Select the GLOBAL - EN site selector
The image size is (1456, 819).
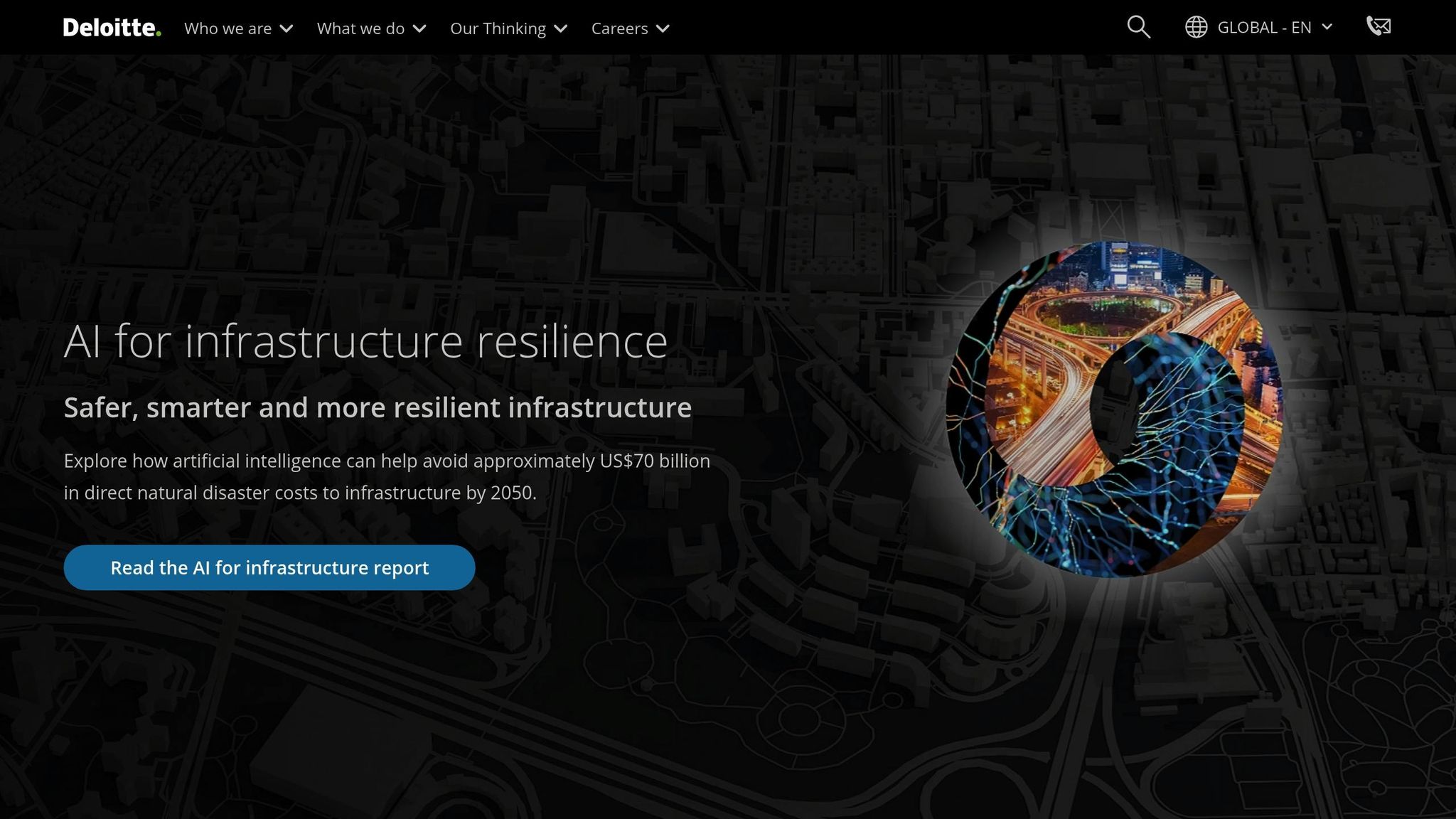coord(1258,27)
